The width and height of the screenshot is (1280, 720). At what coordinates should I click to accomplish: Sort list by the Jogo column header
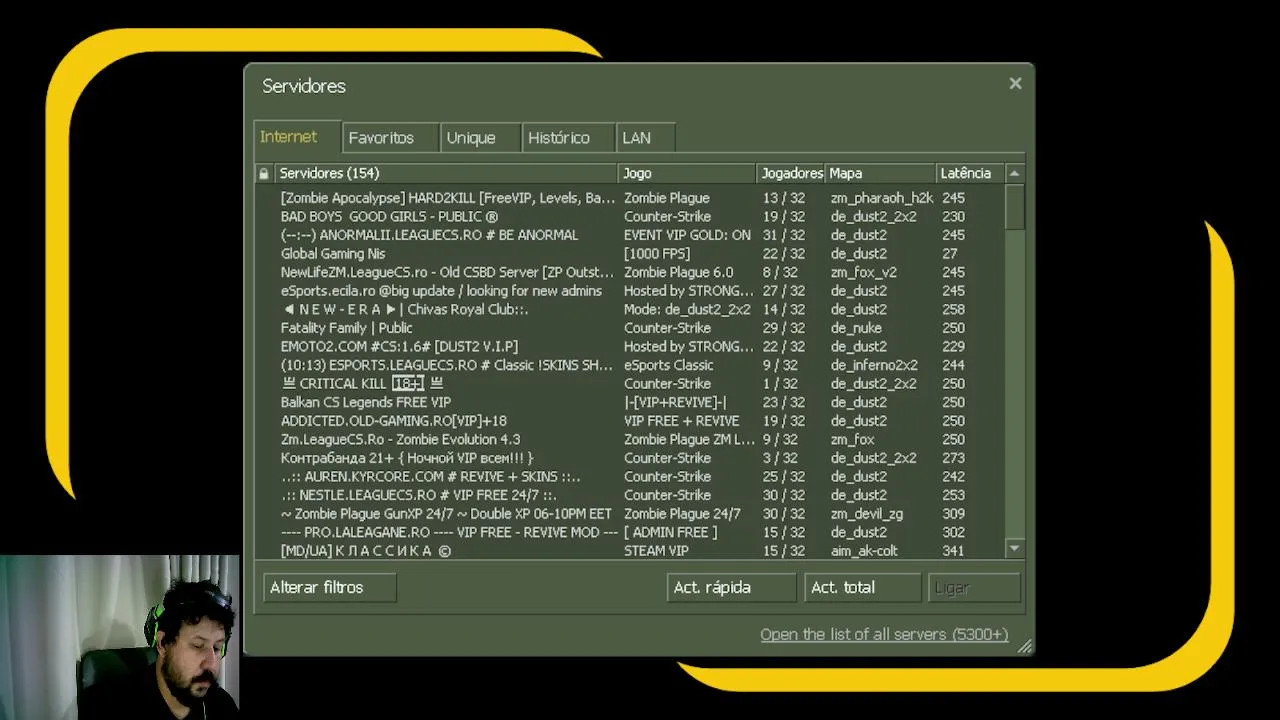point(687,173)
